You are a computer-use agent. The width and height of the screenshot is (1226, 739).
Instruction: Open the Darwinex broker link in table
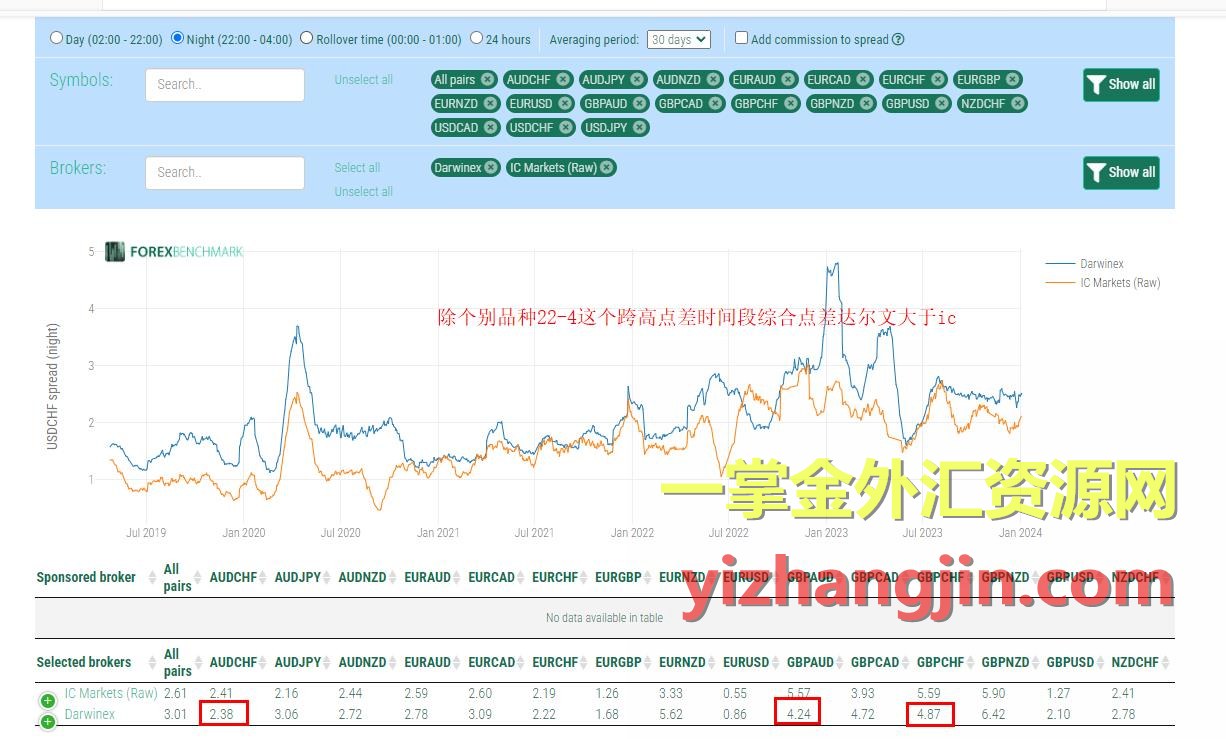coord(90,714)
